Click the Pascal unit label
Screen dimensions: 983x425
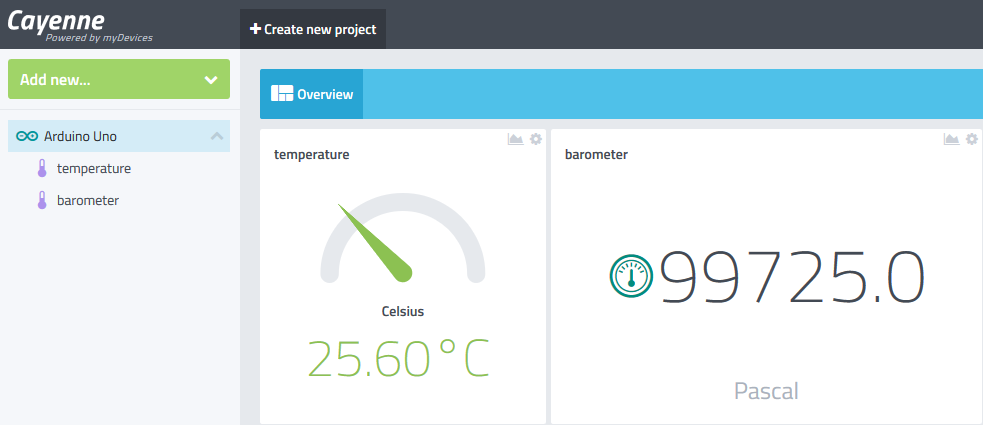point(766,391)
